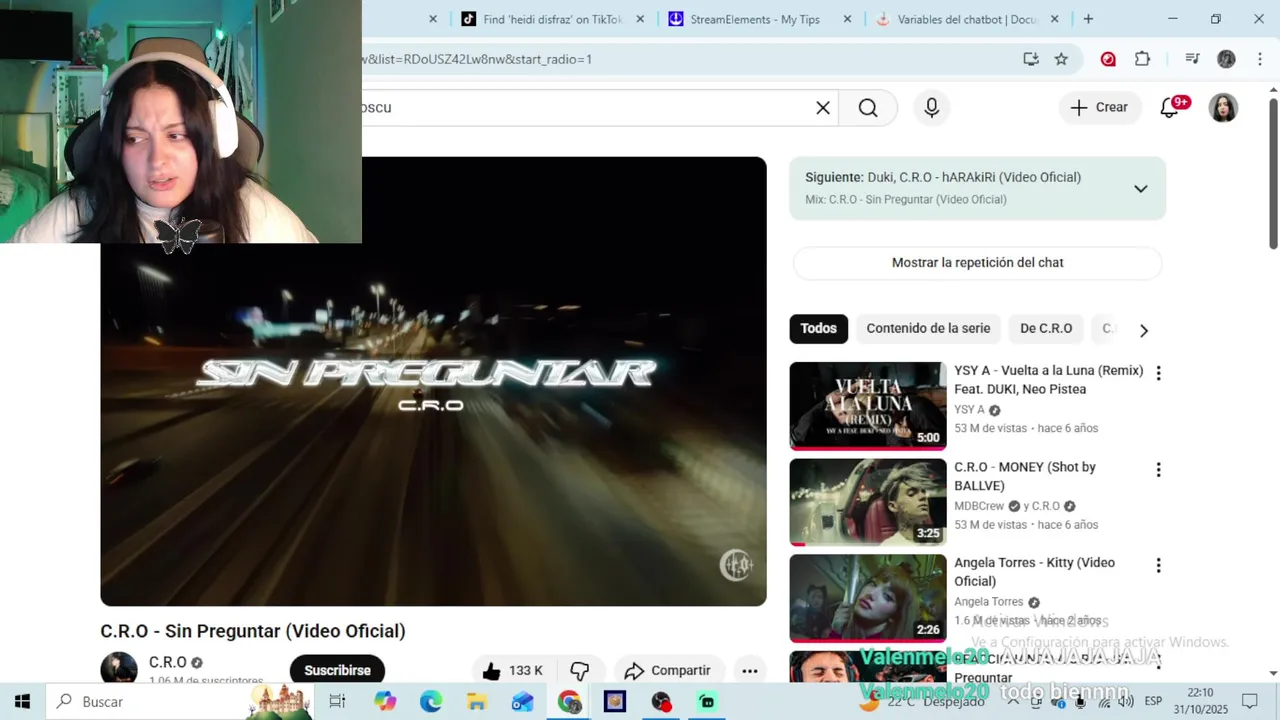Open the C.R.O channel name link
This screenshot has height=720, width=1280.
coord(167,662)
